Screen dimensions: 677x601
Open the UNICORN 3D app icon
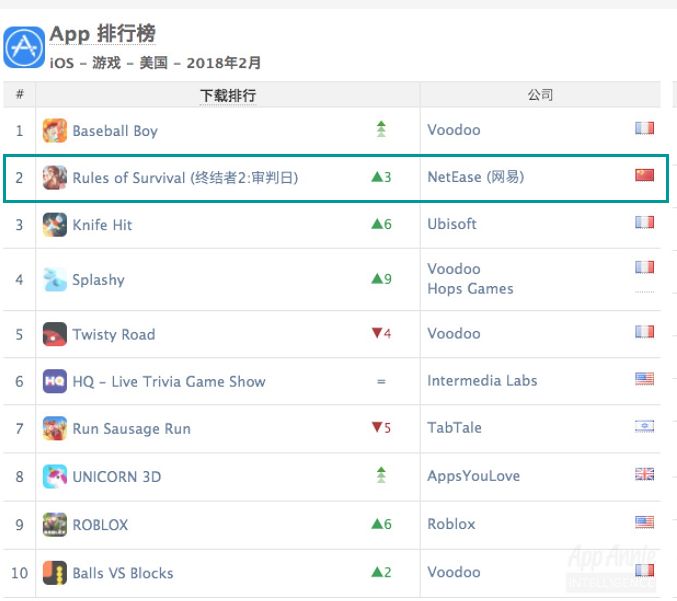point(55,476)
